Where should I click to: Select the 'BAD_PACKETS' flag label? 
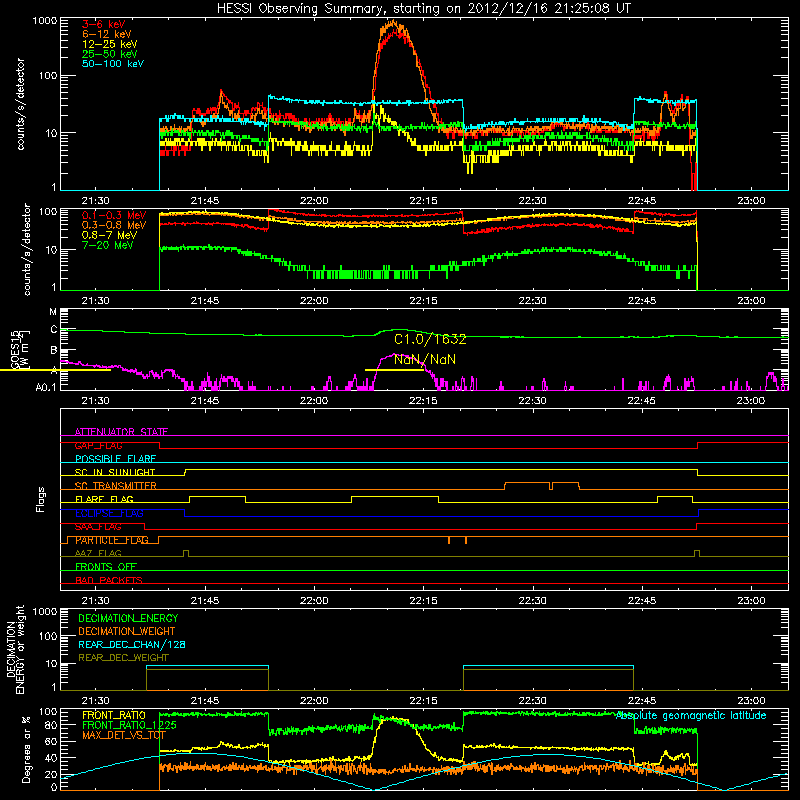point(109,580)
